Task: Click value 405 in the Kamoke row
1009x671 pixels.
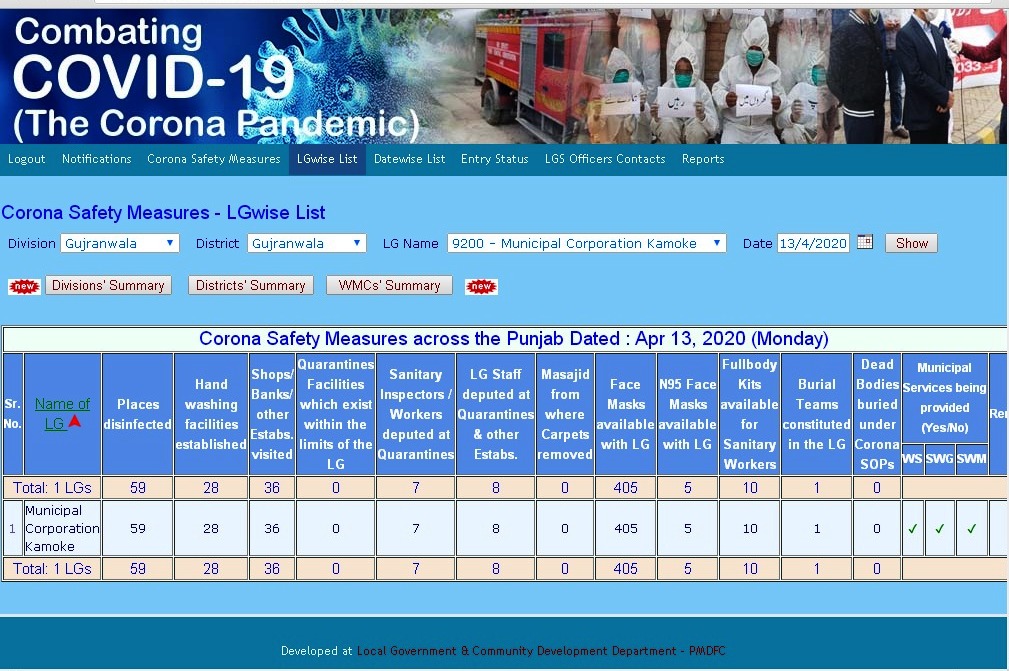Action: [625, 528]
